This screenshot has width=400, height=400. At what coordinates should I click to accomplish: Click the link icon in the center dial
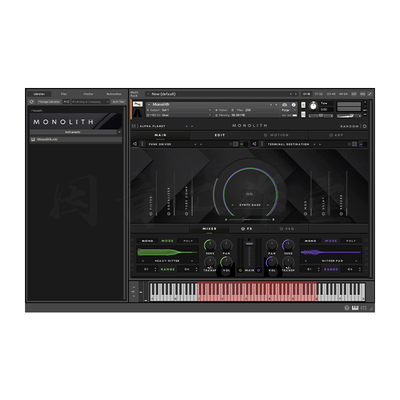pos(249,194)
